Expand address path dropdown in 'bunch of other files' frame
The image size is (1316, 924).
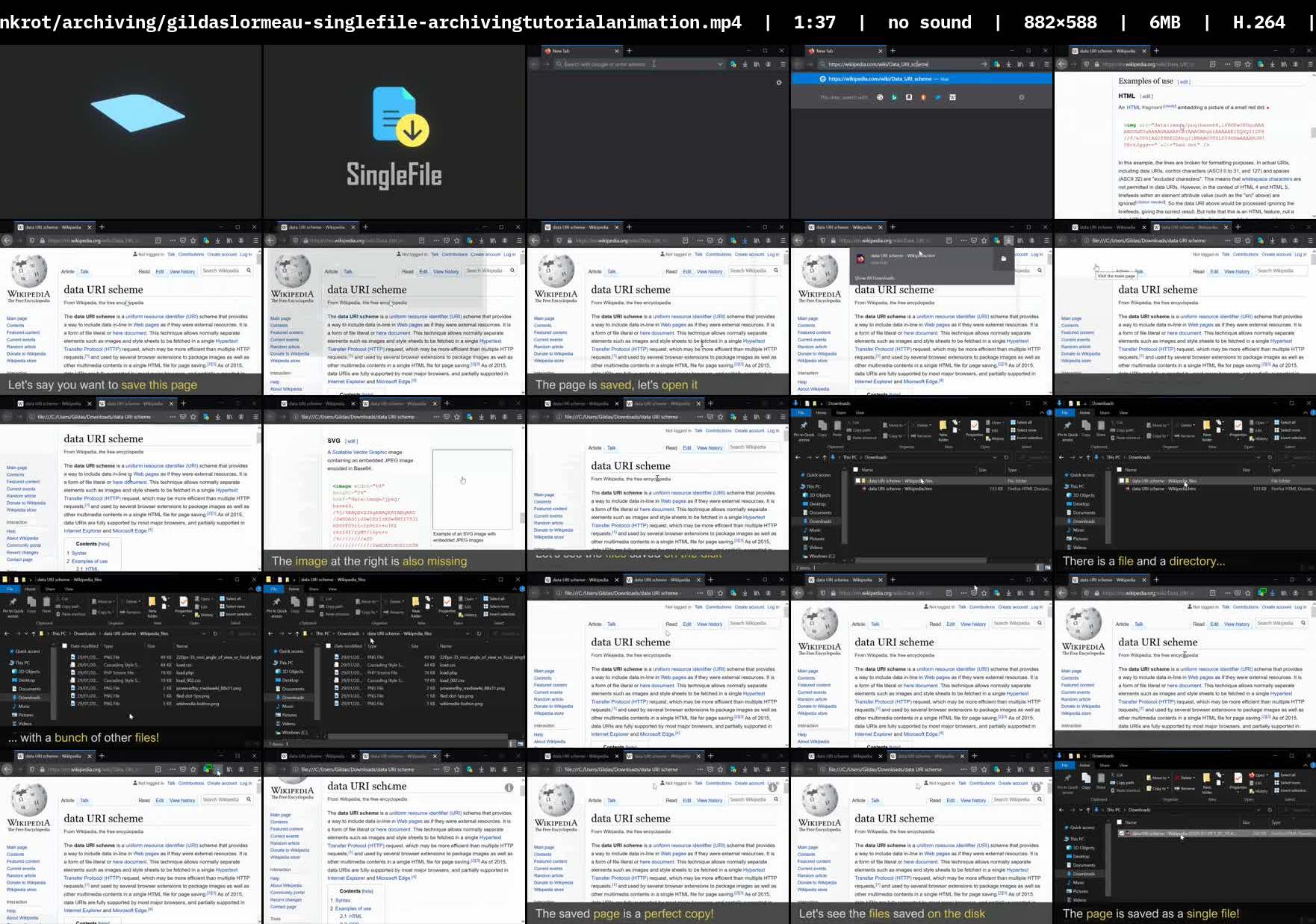pos(204,633)
